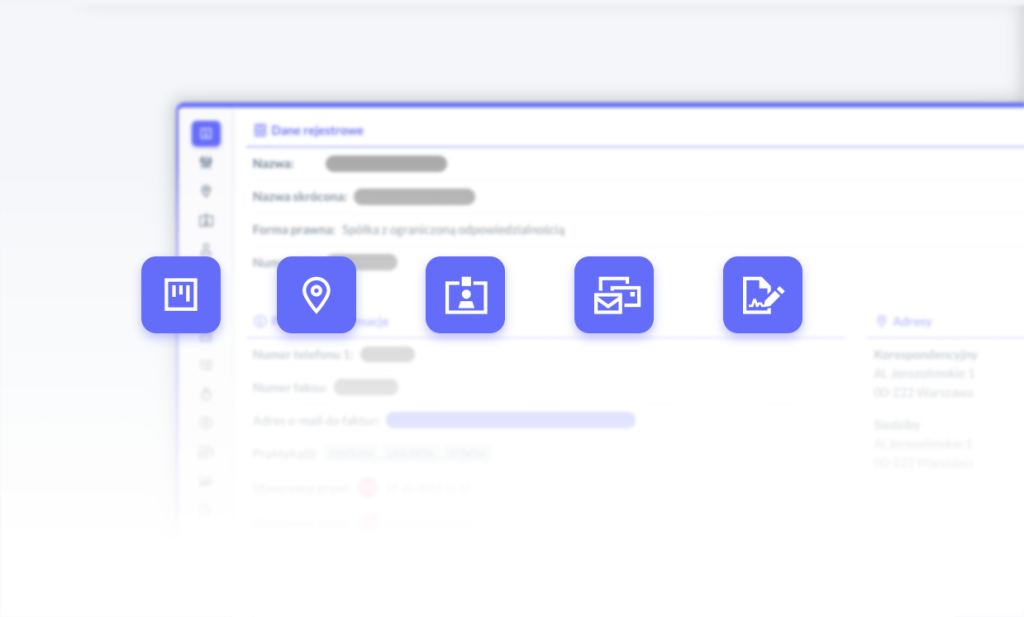This screenshot has width=1024, height=617.
Task: Click the Nazwa skrócona: label
Action: [x=300, y=197]
